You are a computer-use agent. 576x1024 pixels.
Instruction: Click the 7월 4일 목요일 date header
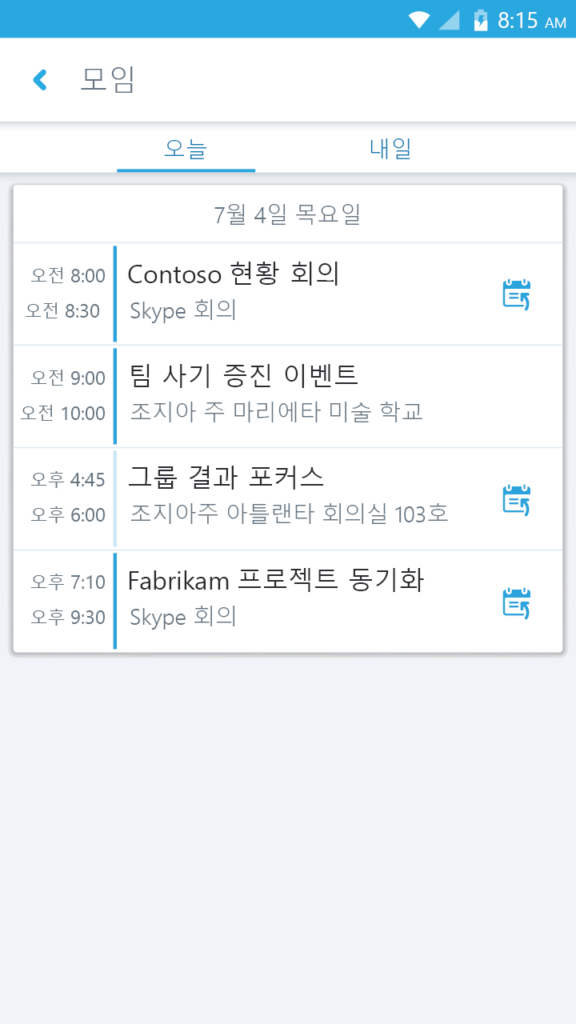288,213
